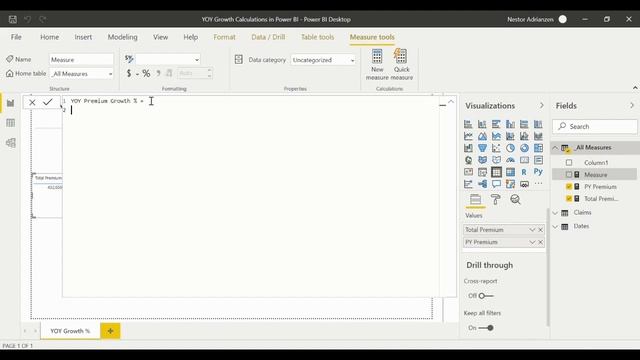Select the Q&A speech bubble visual
This screenshot has height=360, width=640.
(496, 184)
